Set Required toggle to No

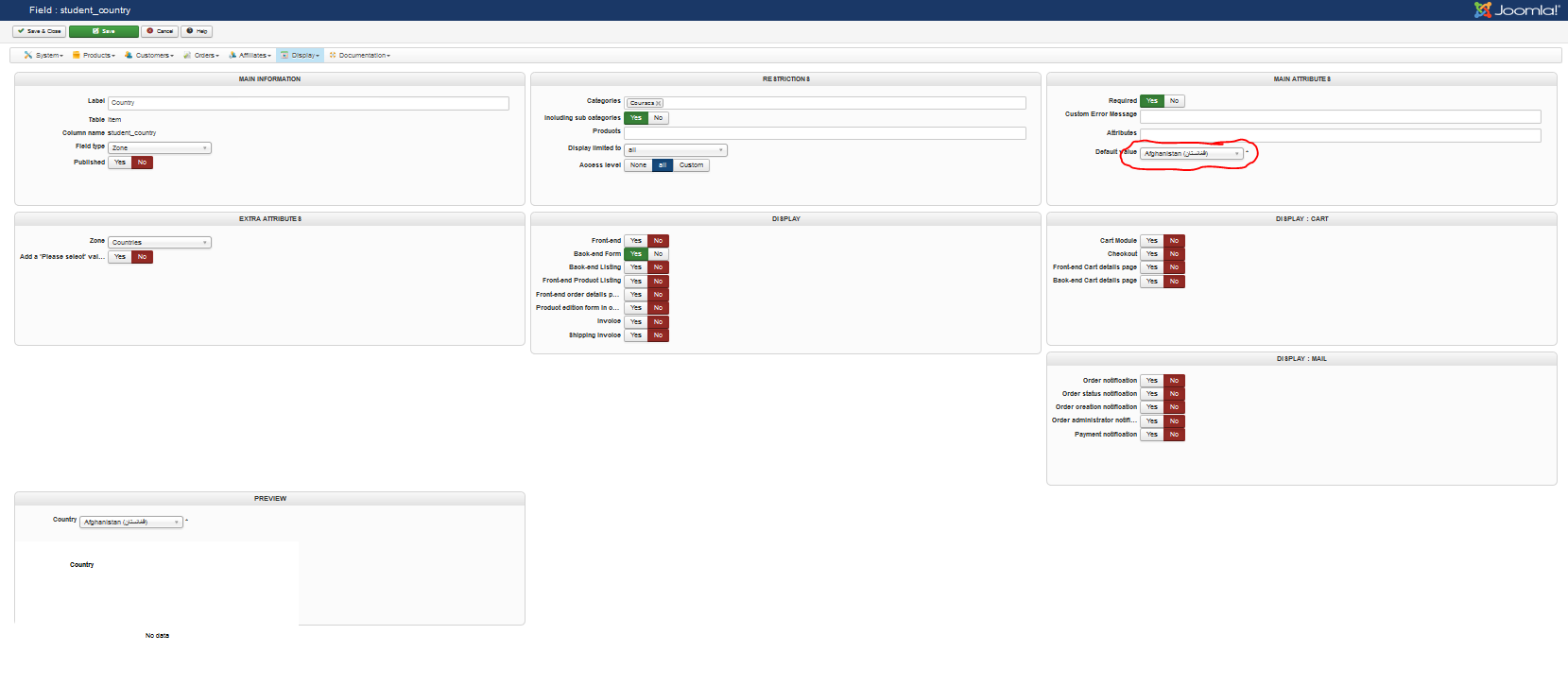(1174, 101)
